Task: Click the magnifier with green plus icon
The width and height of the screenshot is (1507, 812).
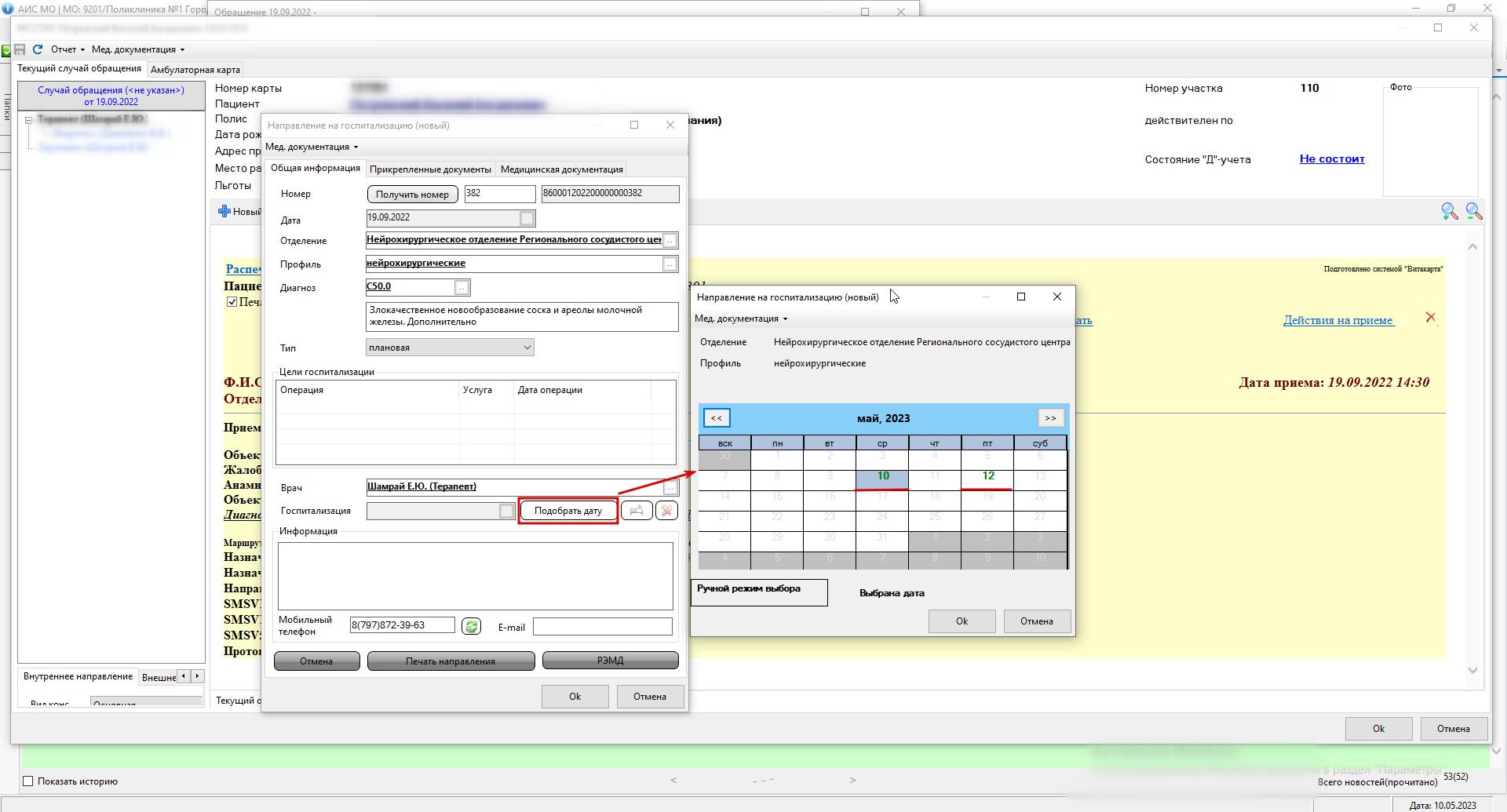Action: [1450, 211]
